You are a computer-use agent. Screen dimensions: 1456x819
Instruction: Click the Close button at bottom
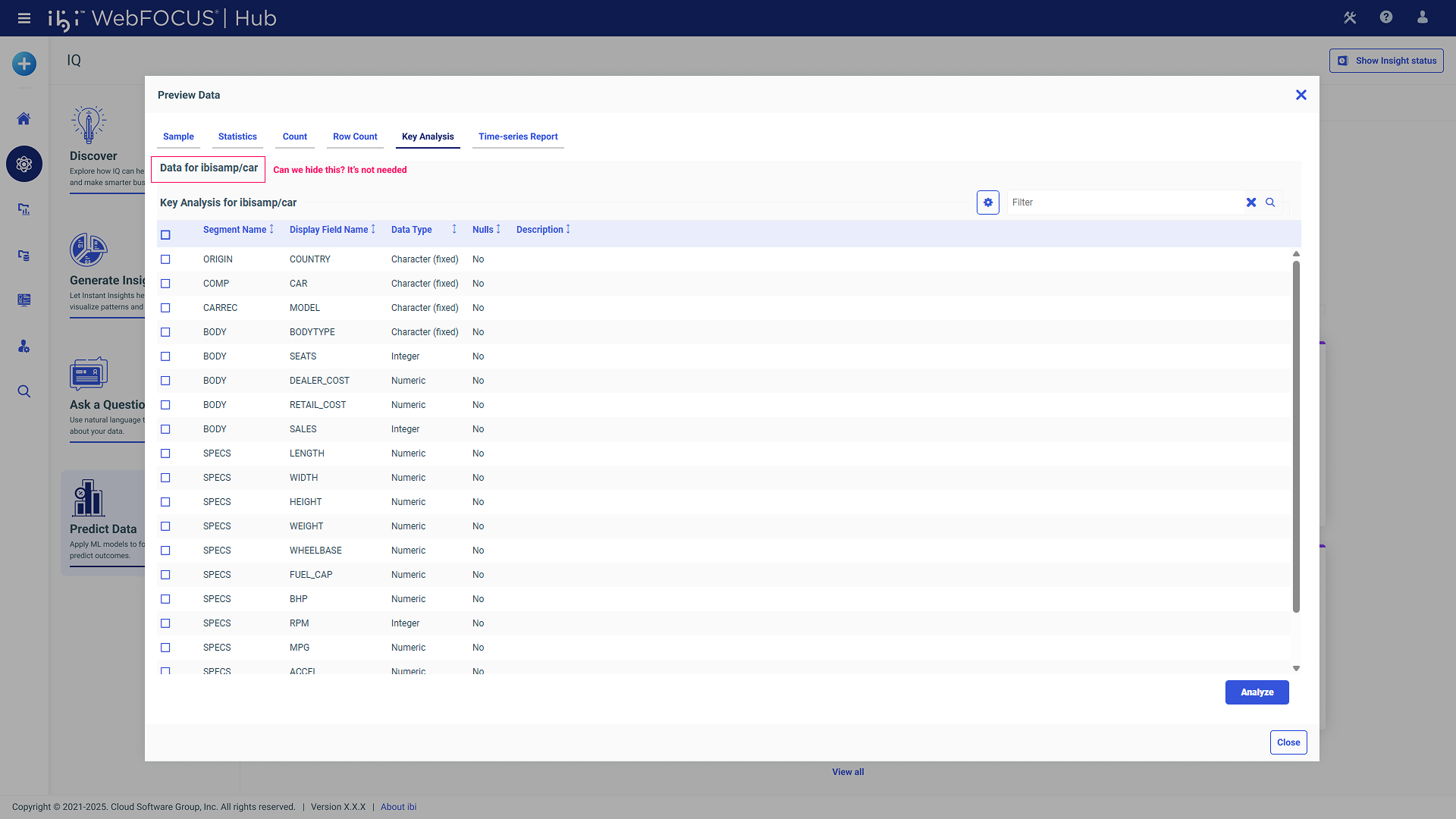coord(1288,742)
